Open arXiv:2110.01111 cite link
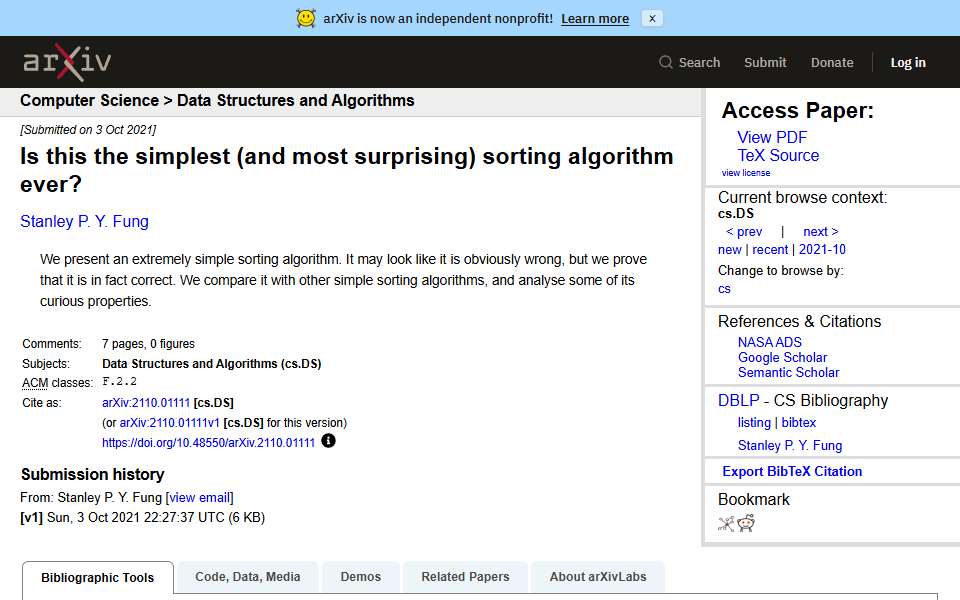The width and height of the screenshot is (960, 600). click(x=146, y=403)
